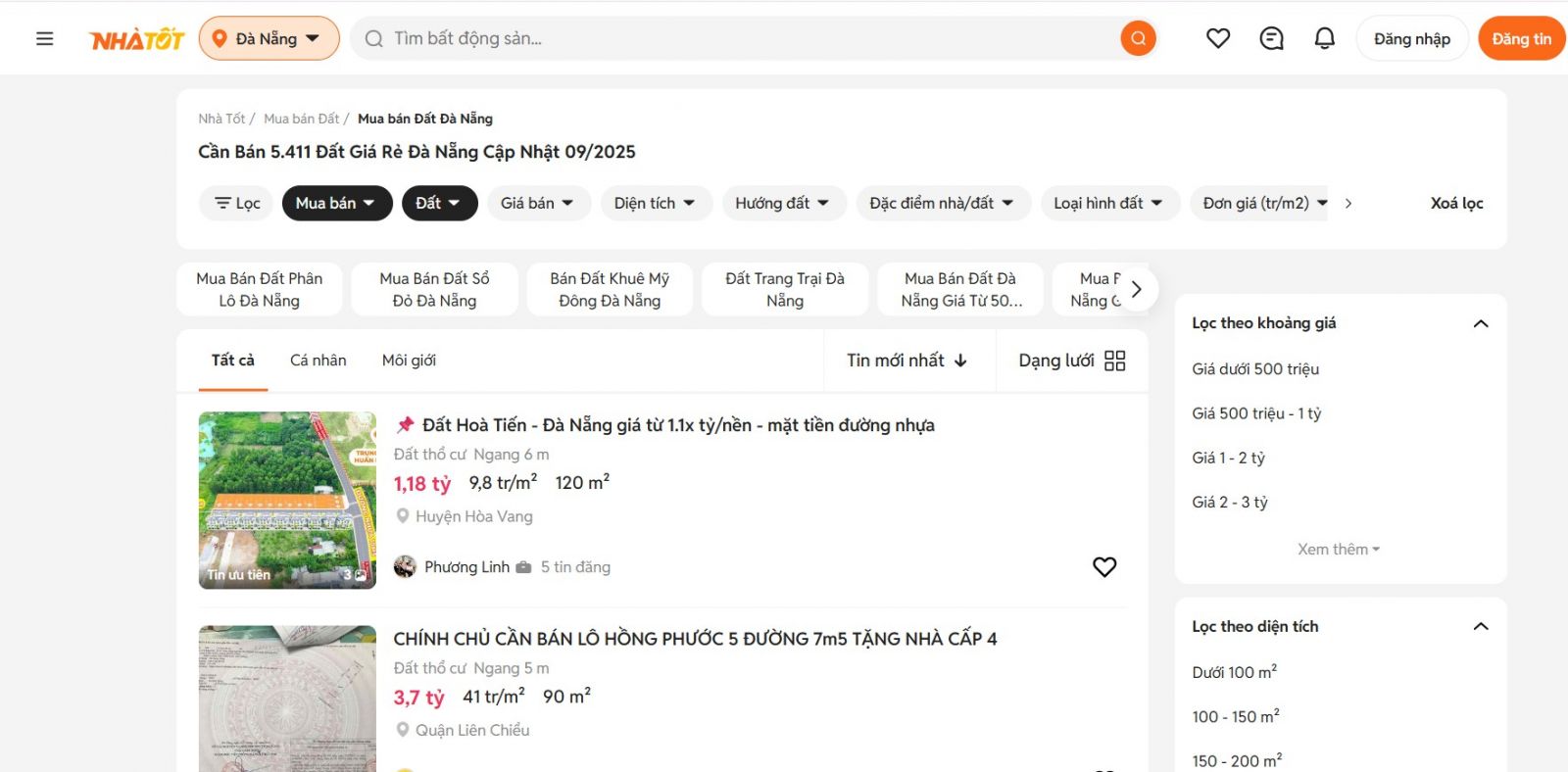This screenshot has width=1568, height=772.
Task: Click the Đăng tin button
Action: (1521, 39)
